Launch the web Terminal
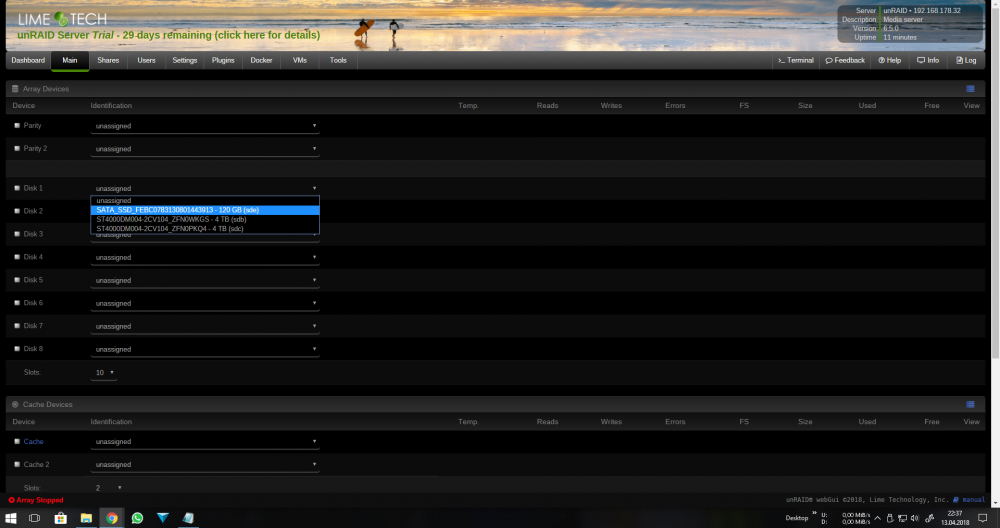1000x528 pixels. [x=795, y=61]
